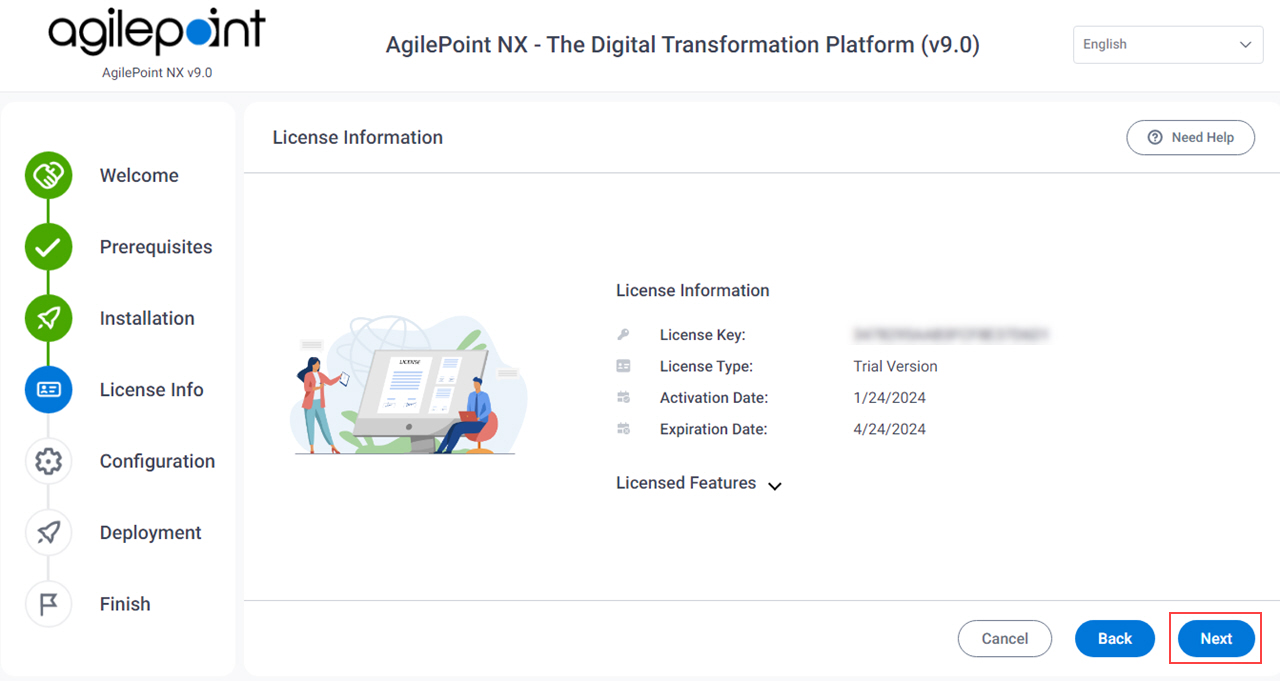
Task: Open Need Help
Action: coord(1190,138)
